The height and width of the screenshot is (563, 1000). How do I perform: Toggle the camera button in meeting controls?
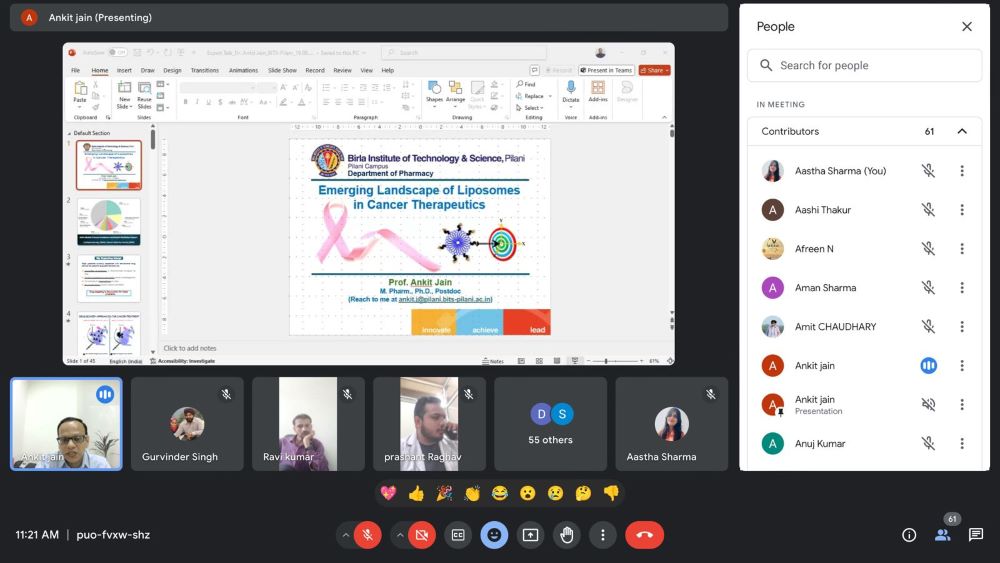422,535
